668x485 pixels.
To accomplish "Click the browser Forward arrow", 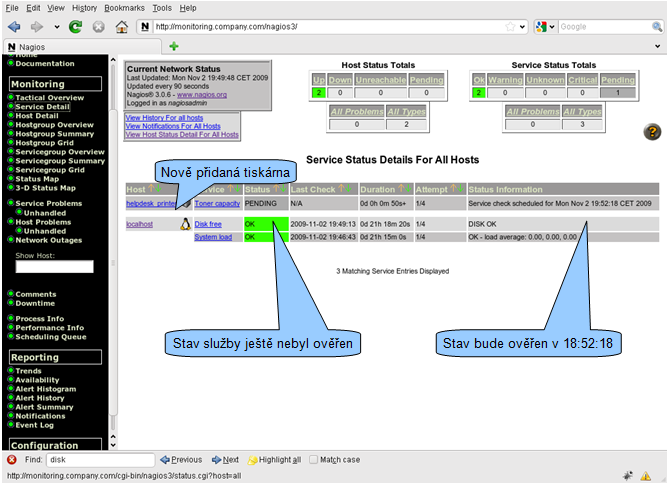I will click(x=37, y=27).
